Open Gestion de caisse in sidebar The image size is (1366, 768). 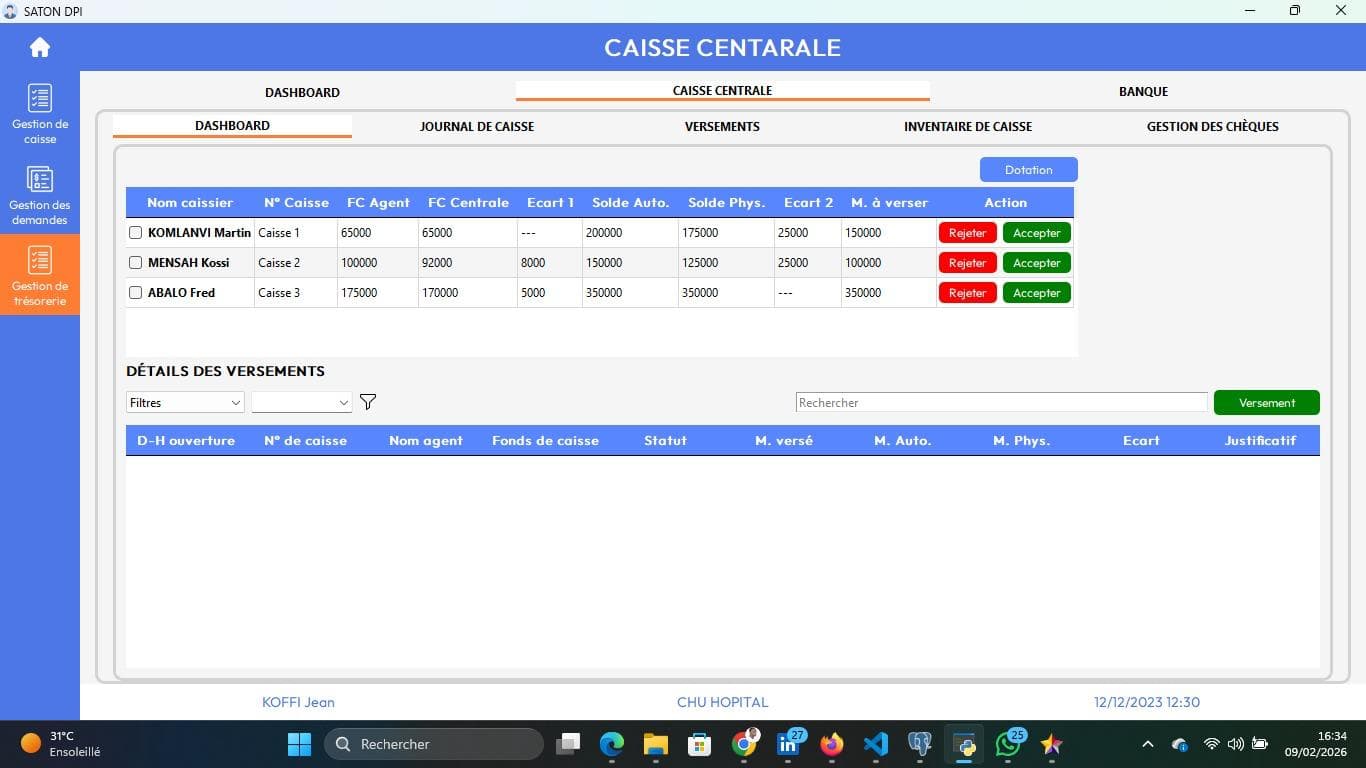click(40, 113)
